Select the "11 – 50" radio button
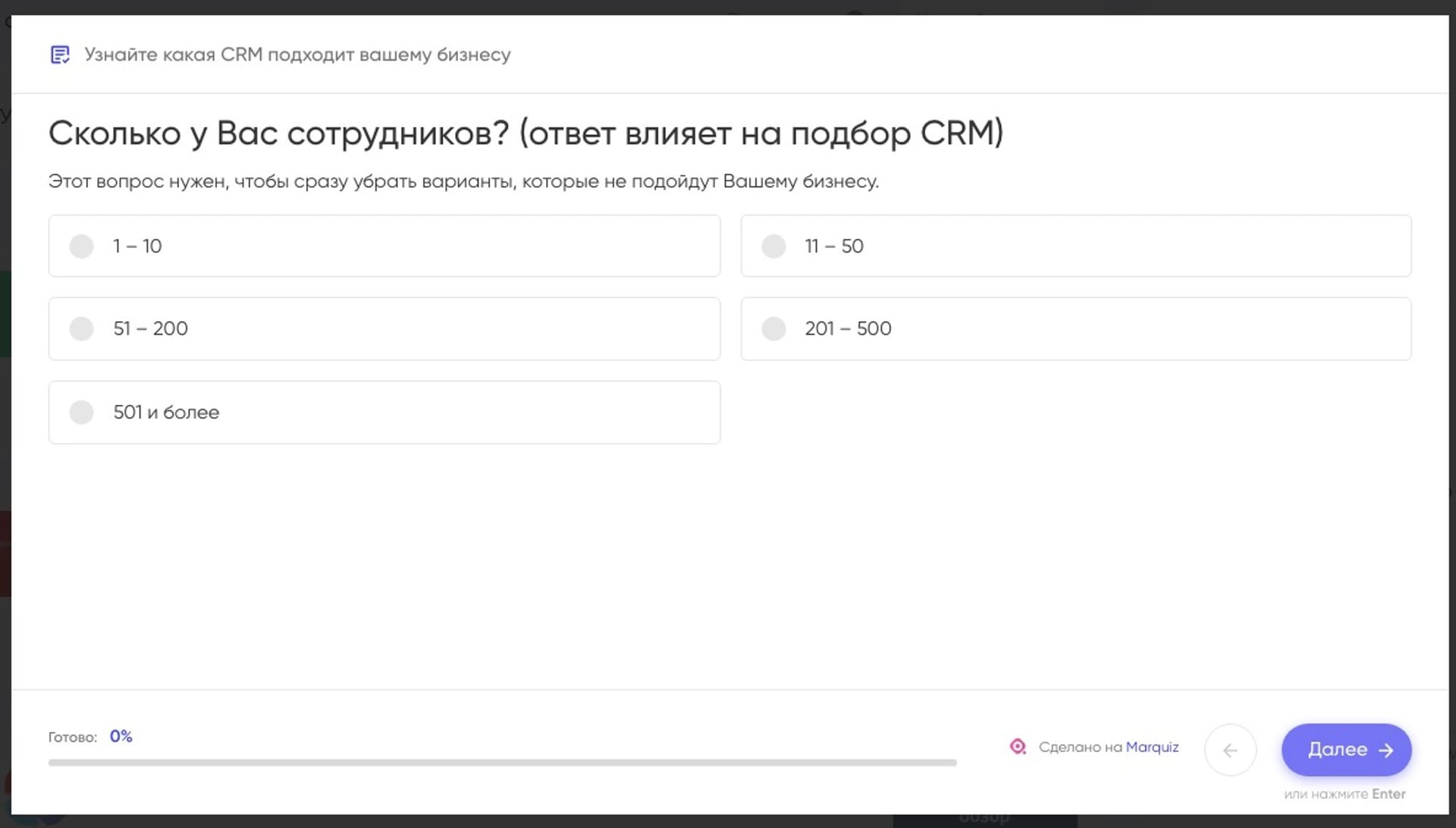1456x828 pixels. tap(774, 246)
